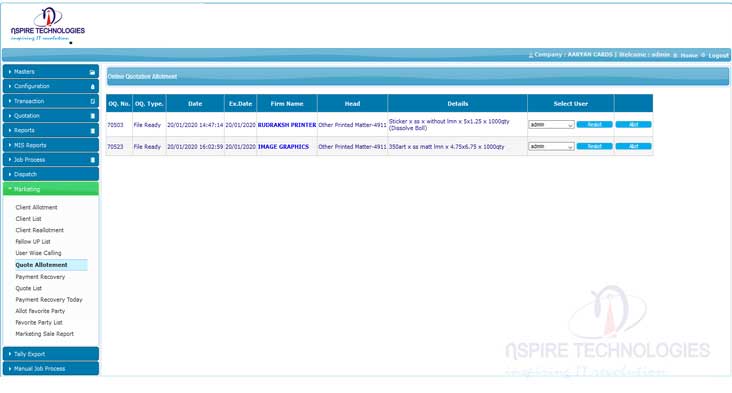The image size is (732, 393).
Task: Click the document icon on Job Process
Action: click(92, 160)
